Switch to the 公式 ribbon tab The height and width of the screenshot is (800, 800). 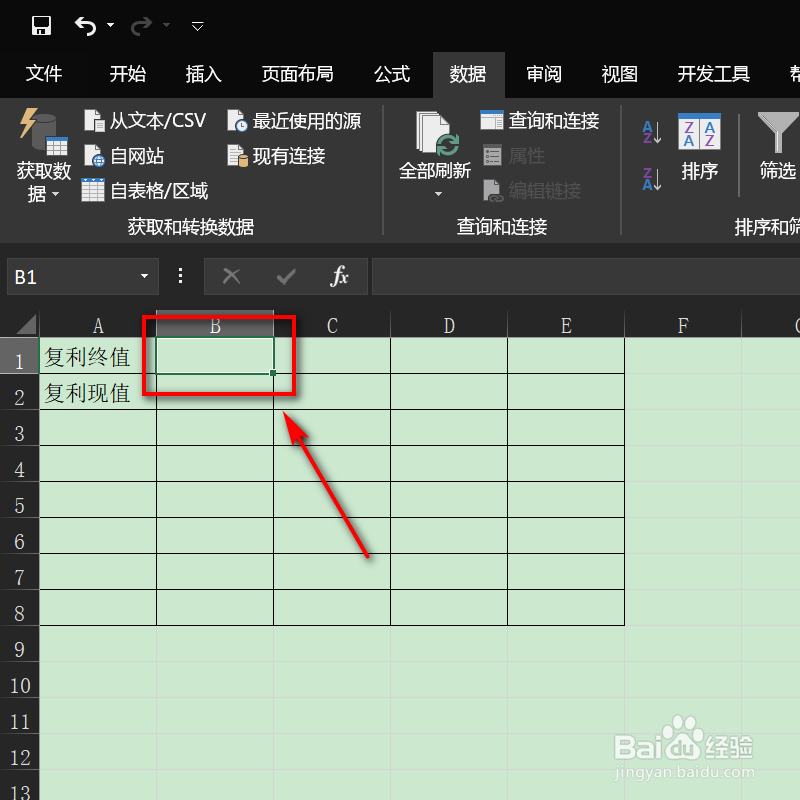pos(392,74)
